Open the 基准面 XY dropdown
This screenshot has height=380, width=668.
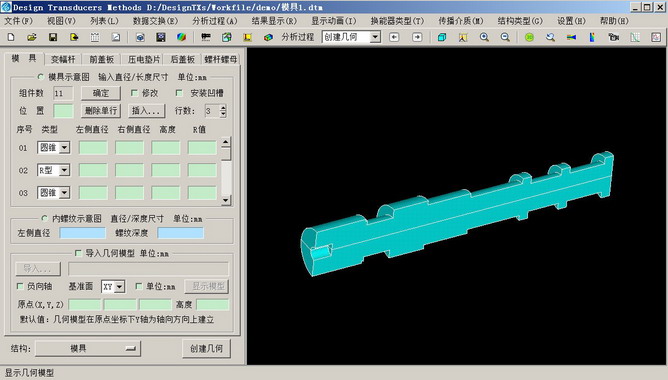click(120, 287)
